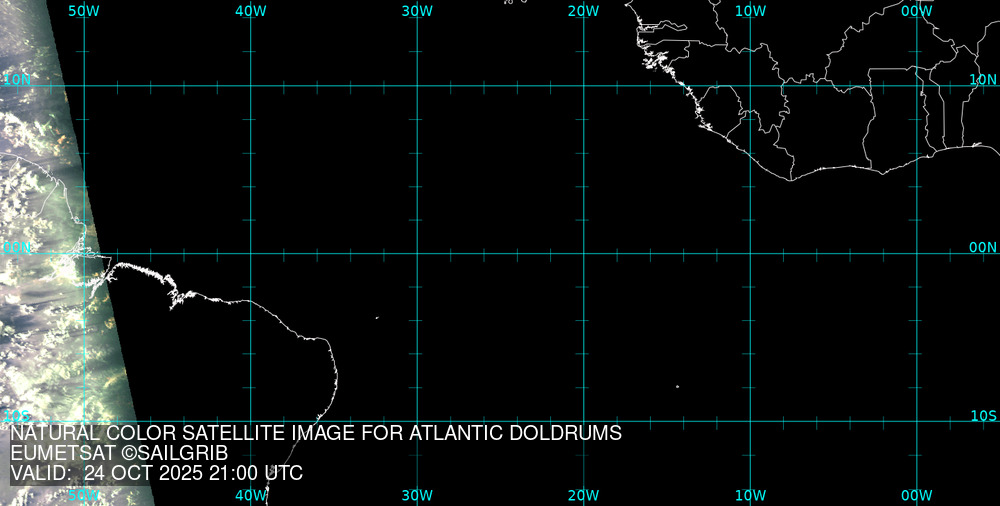Click the 30W longitude label along the top
Image resolution: width=1000 pixels, height=506 pixels.
click(417, 10)
